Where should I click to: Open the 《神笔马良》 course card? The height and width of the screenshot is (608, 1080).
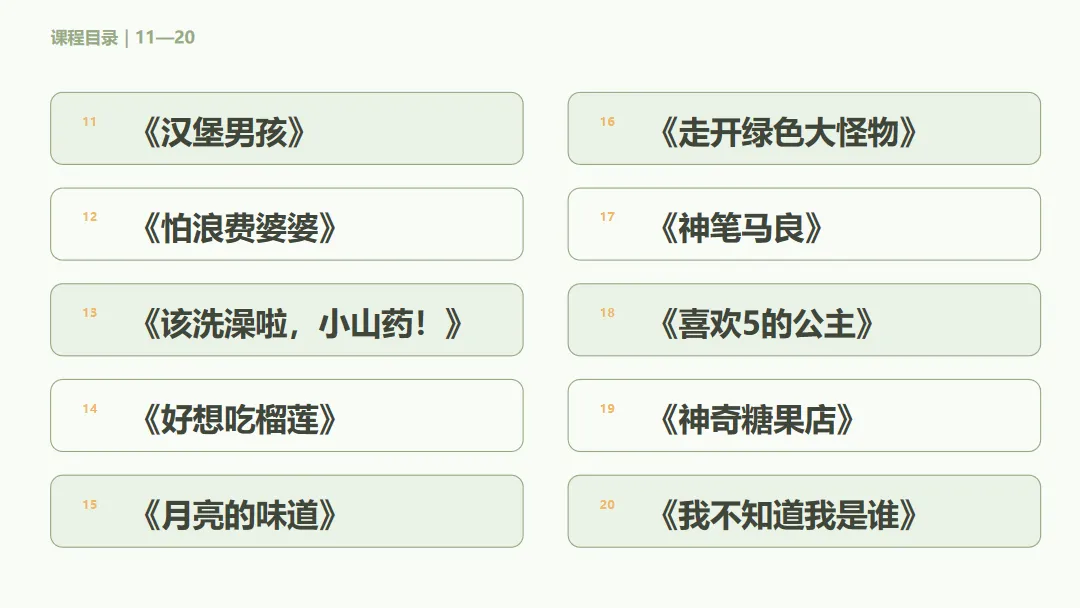804,224
